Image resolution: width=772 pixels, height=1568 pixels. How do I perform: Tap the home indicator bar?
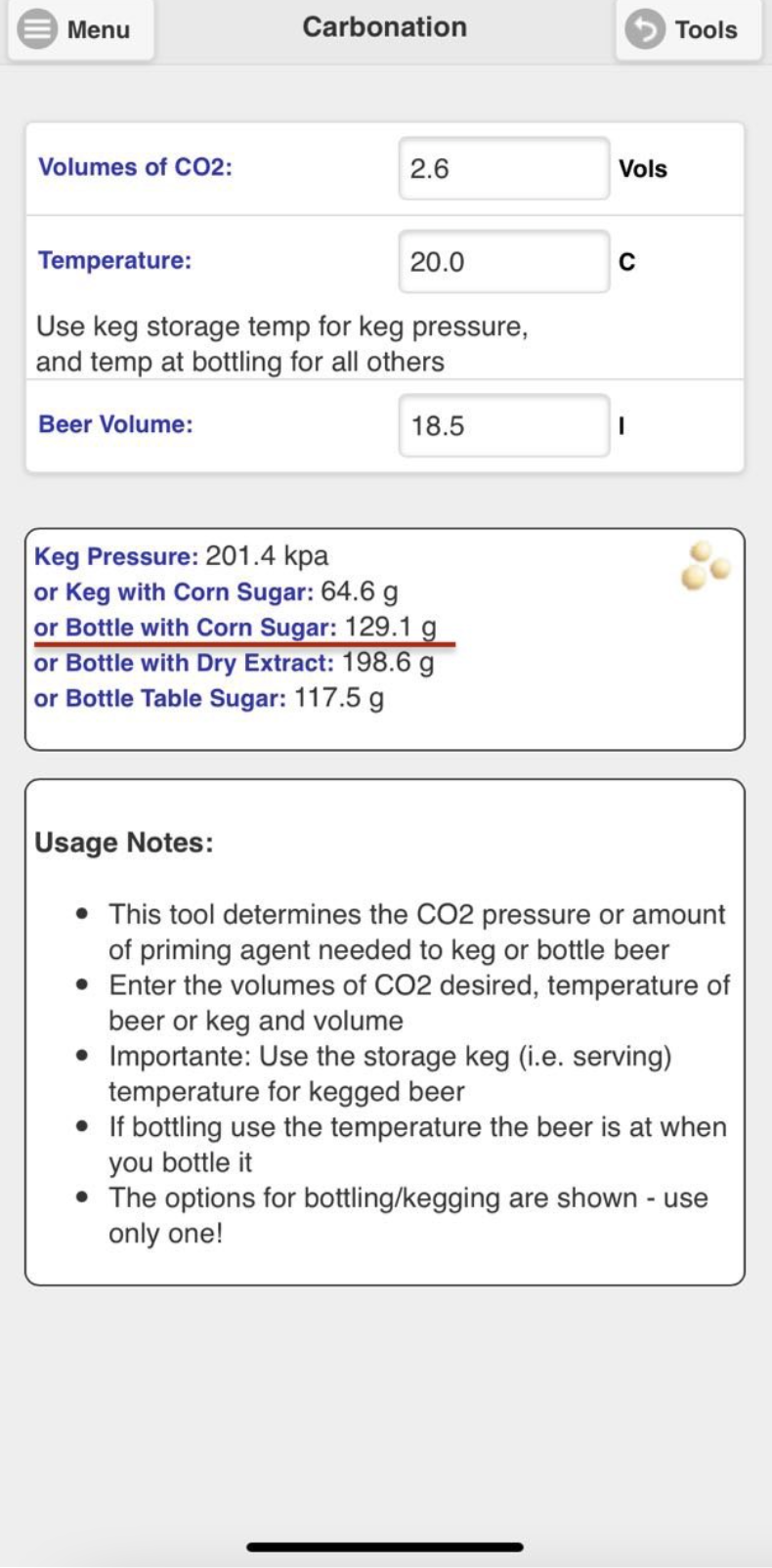[385, 1547]
